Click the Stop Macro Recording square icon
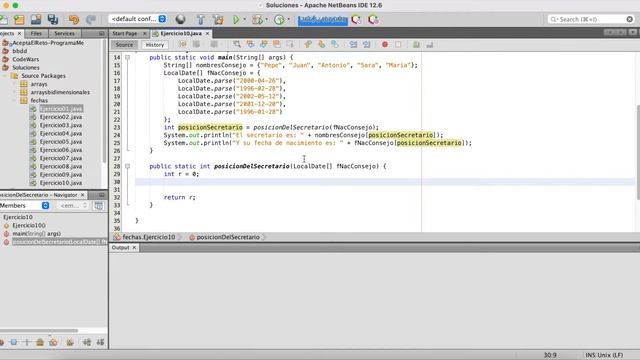640x360 pixels. pyautogui.click(x=398, y=44)
